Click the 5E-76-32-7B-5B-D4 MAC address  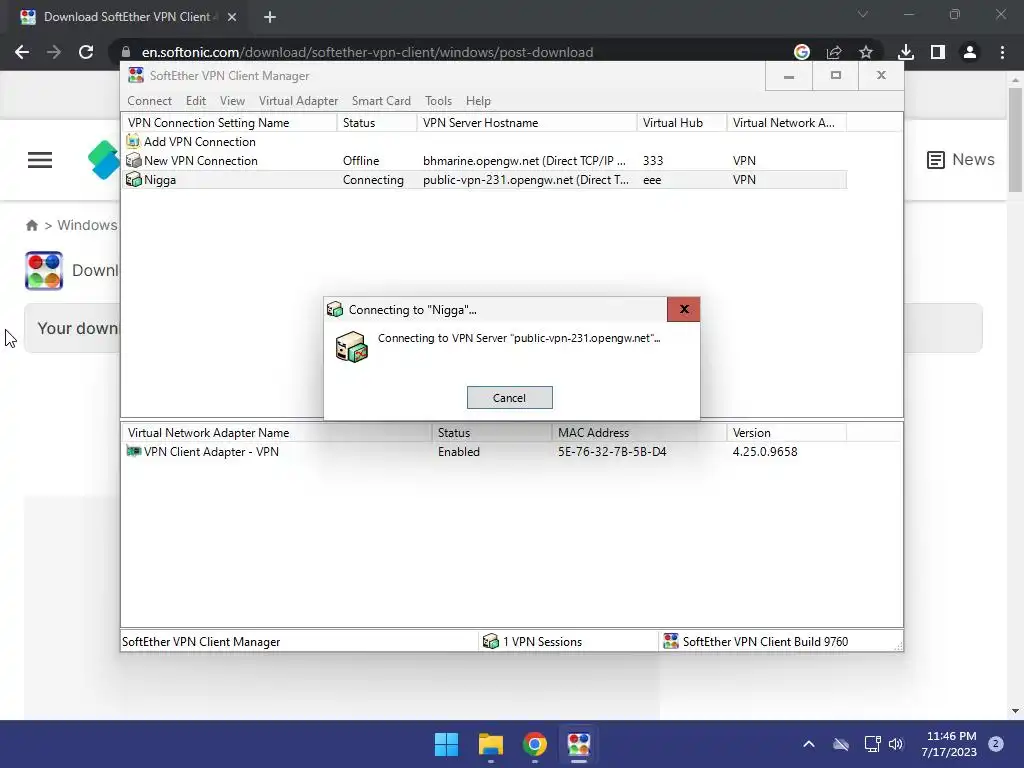[x=612, y=451]
